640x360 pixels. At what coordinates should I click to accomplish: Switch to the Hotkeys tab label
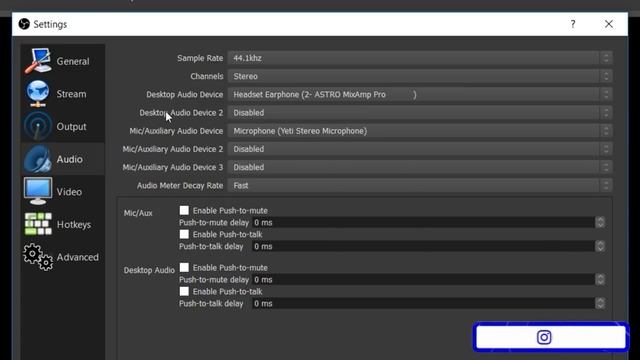click(x=74, y=224)
